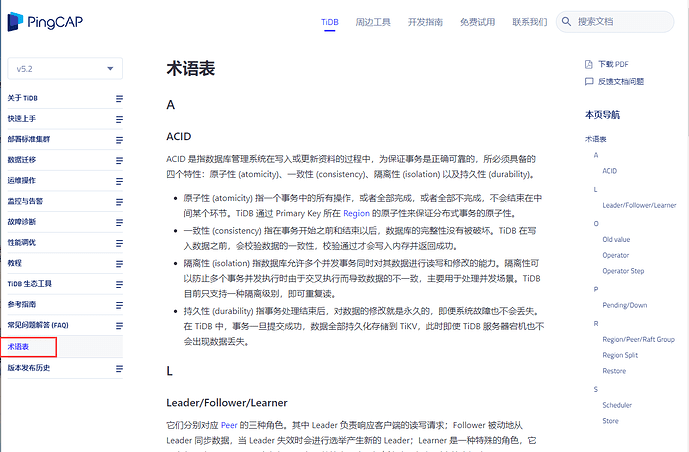The height and width of the screenshot is (452, 689).
Task: Jump to section P in page navigation
Action: [x=596, y=289]
